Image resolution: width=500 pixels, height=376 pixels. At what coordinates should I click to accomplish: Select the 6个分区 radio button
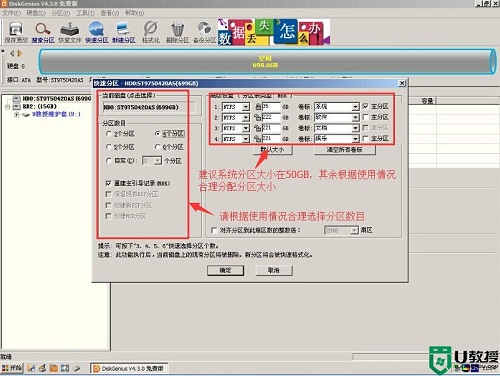(x=158, y=147)
